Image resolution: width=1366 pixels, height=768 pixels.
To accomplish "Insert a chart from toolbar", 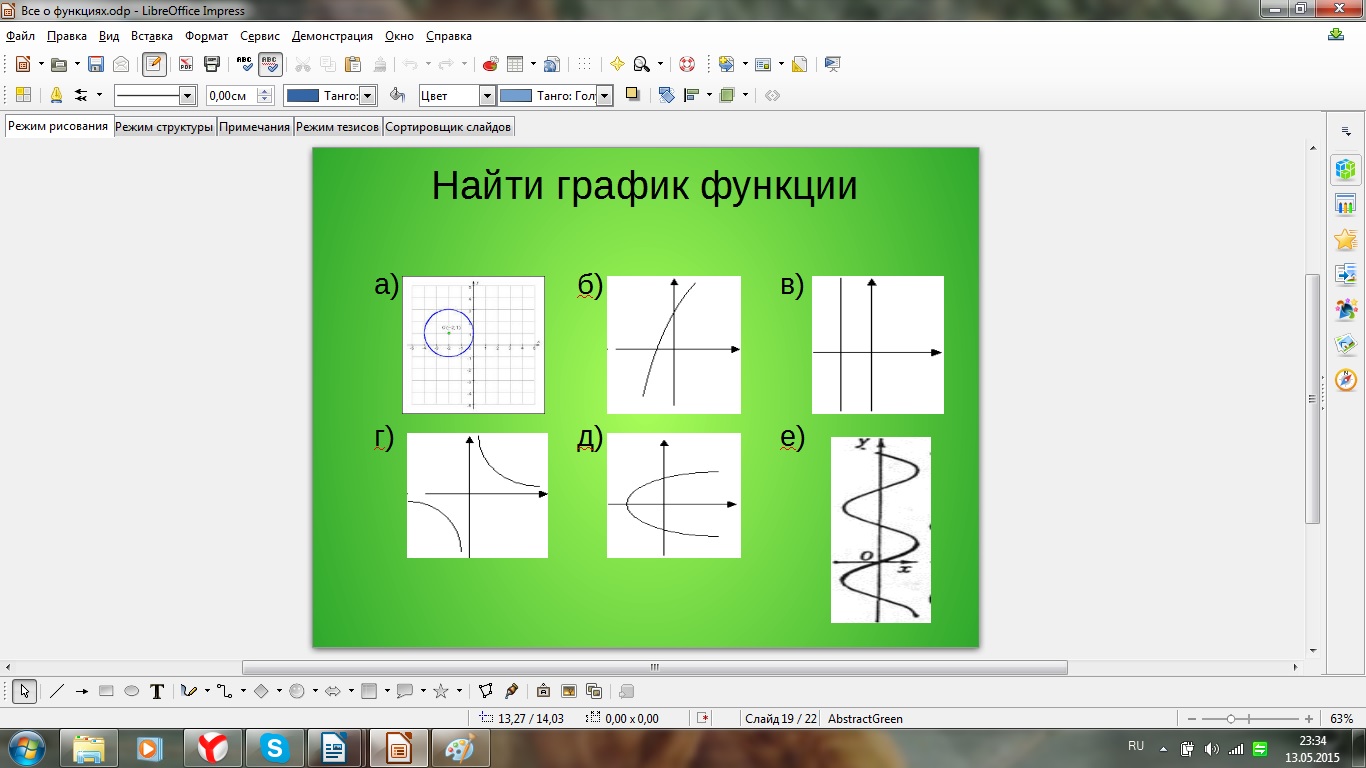I will (x=490, y=64).
